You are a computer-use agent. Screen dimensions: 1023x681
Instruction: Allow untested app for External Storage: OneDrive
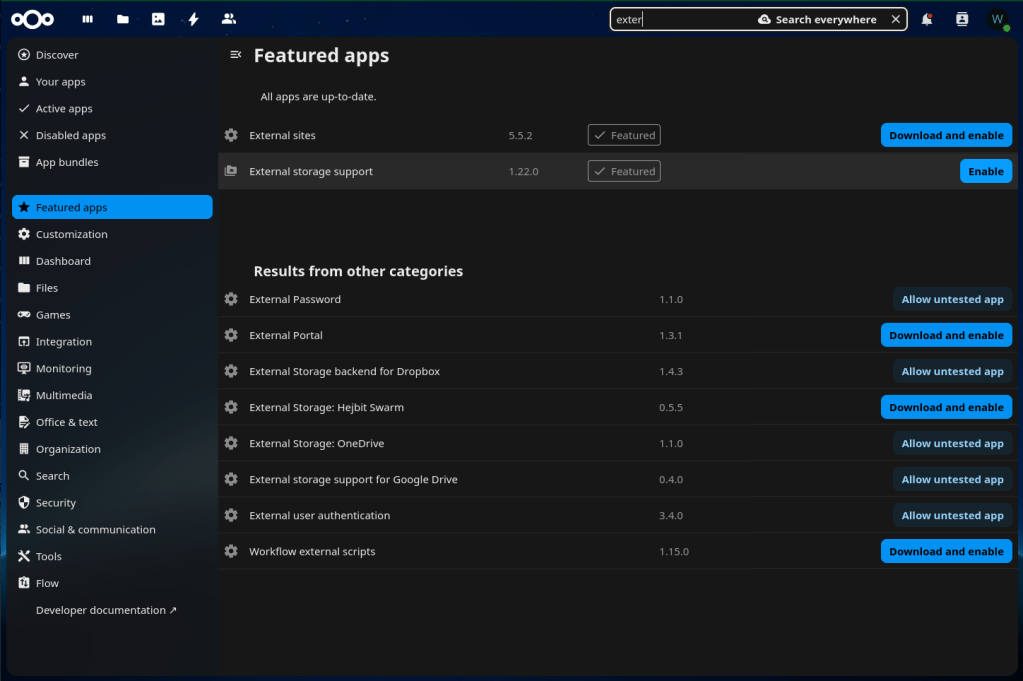952,443
